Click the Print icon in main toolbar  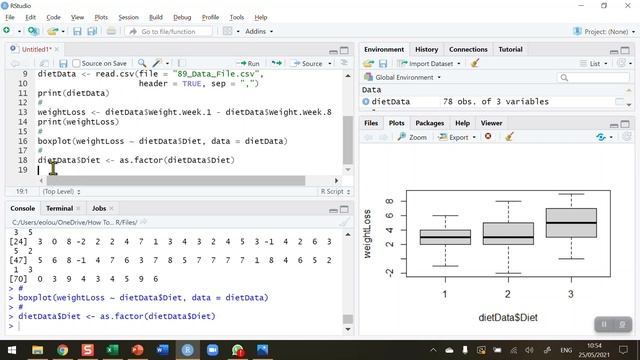[x=111, y=31]
